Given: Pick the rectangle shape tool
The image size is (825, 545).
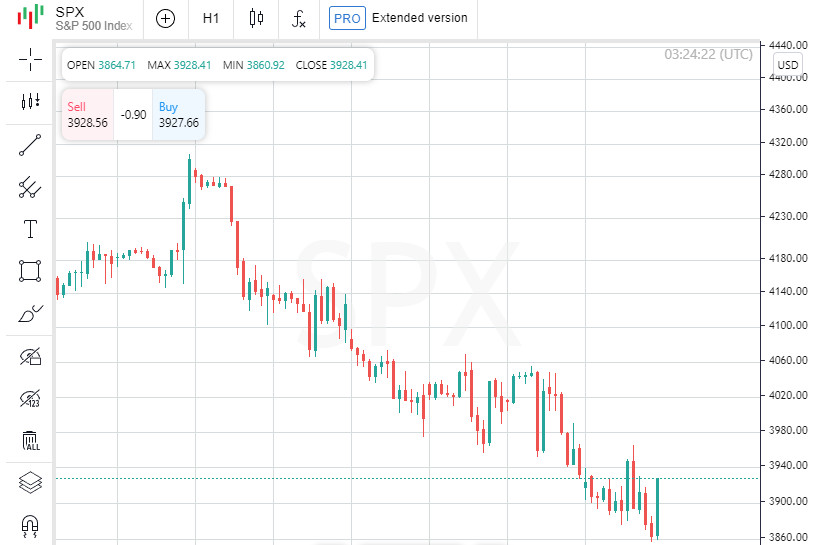Looking at the screenshot, I should tap(30, 271).
